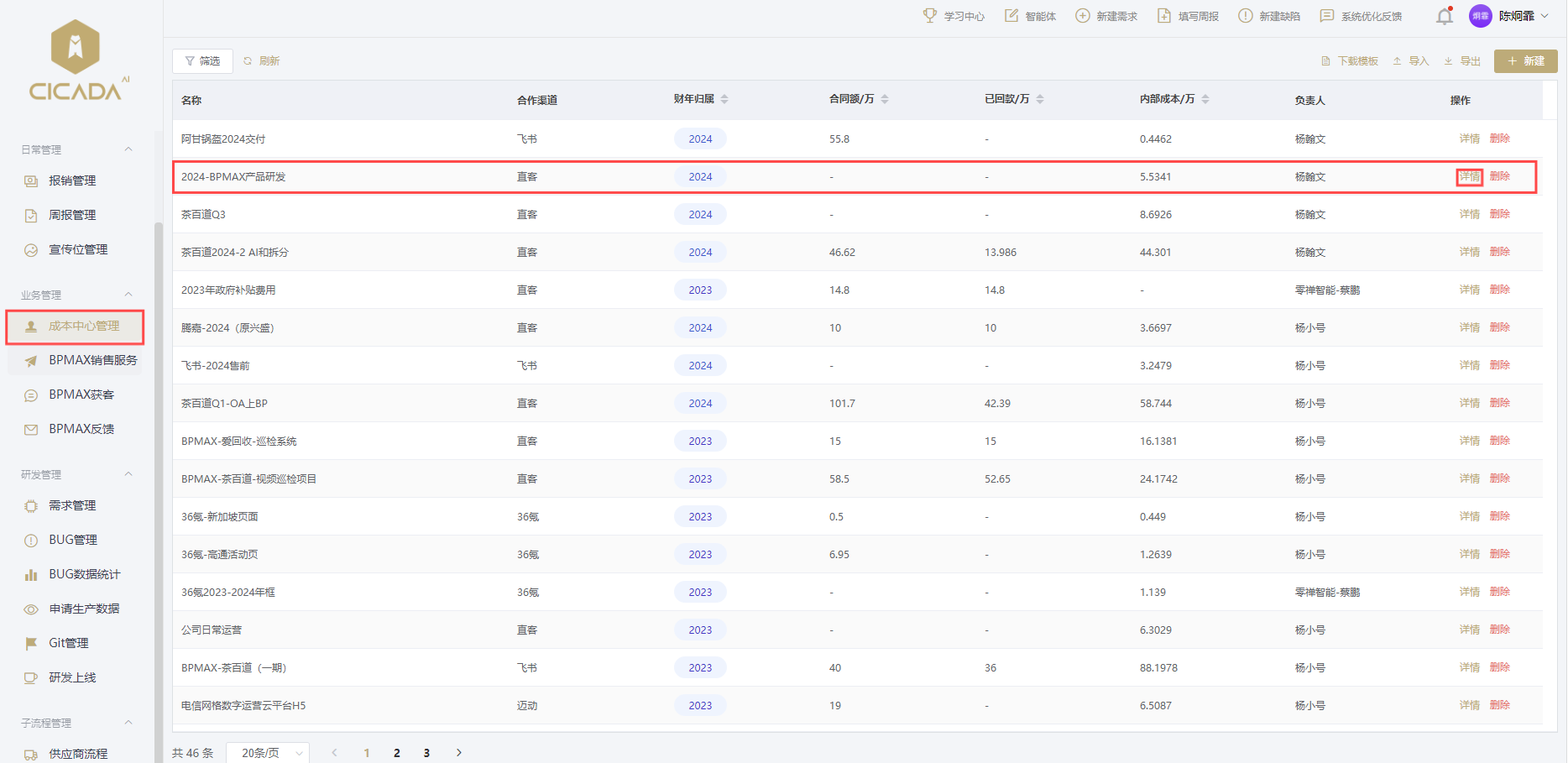This screenshot has height=763, width=1568.
Task: Go to page 2
Action: tap(397, 753)
